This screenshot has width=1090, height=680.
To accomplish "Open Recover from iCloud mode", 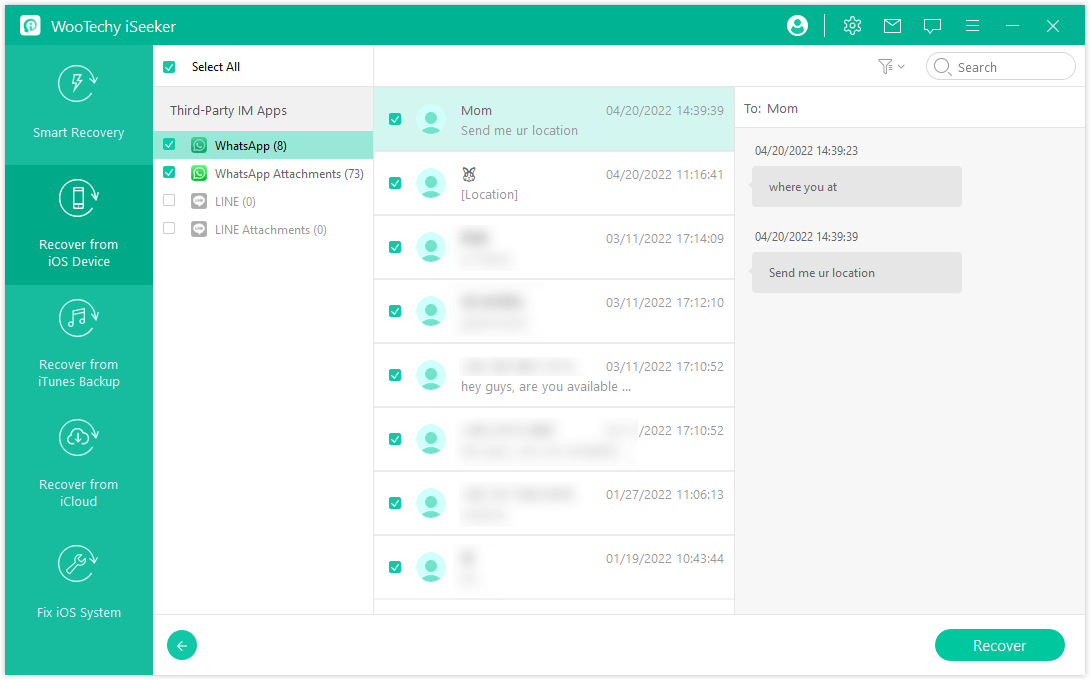I will [78, 464].
